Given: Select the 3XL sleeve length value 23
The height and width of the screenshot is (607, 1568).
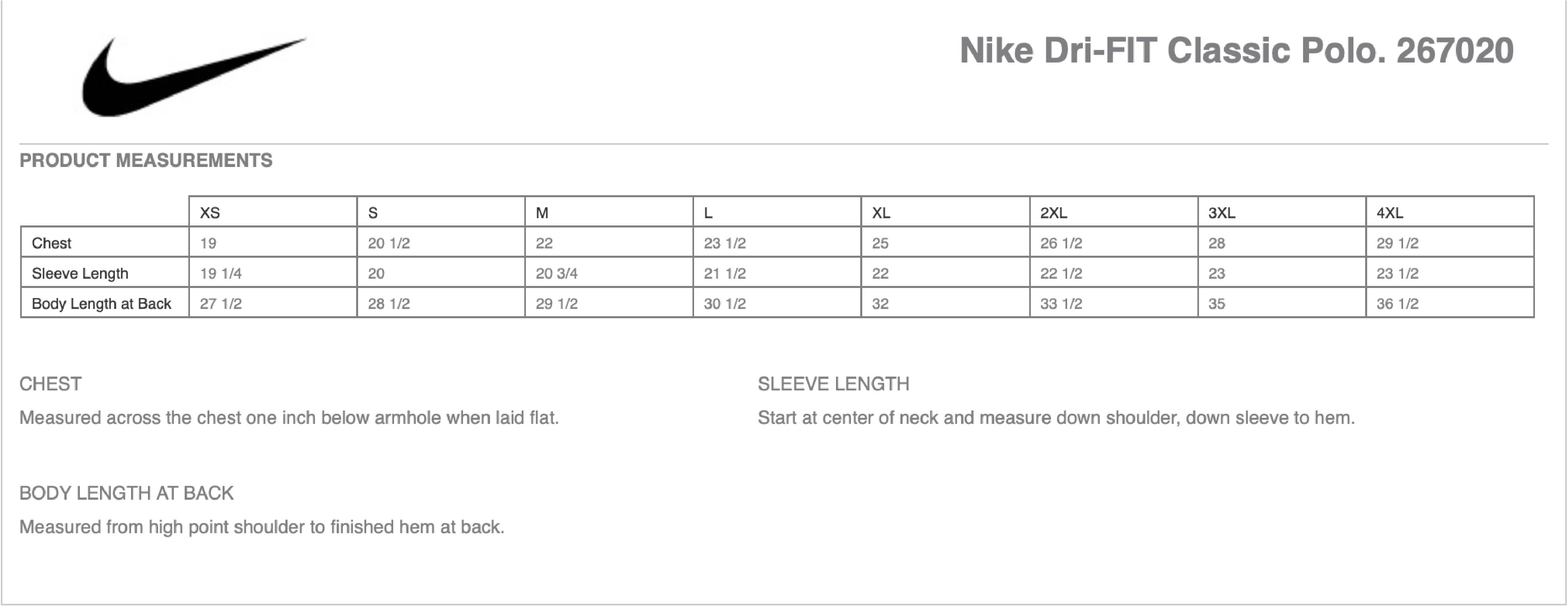Looking at the screenshot, I should point(1216,273).
